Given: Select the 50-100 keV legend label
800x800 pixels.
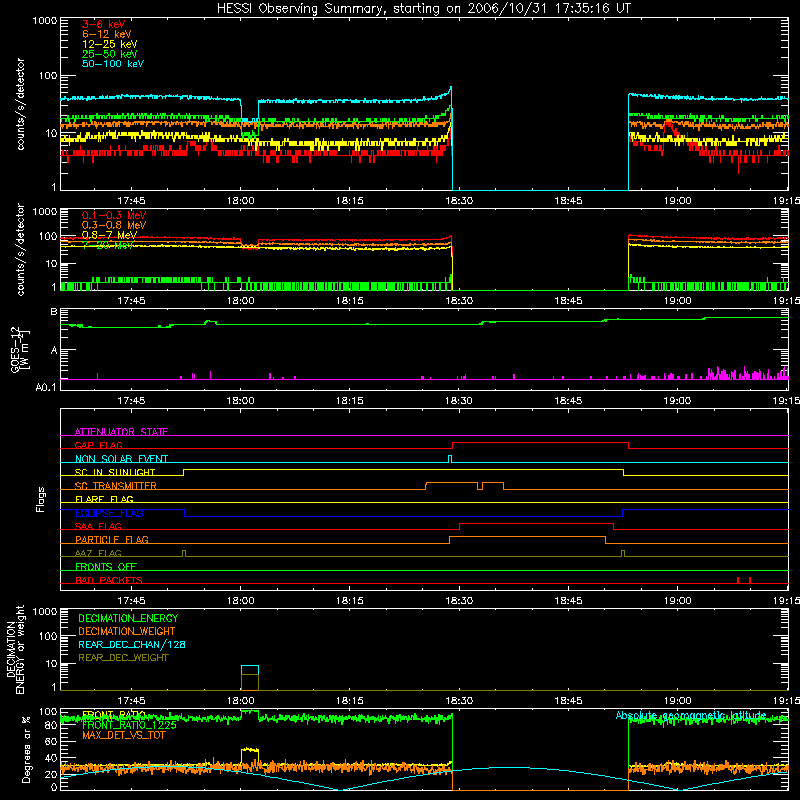Looking at the screenshot, I should pyautogui.click(x=113, y=64).
